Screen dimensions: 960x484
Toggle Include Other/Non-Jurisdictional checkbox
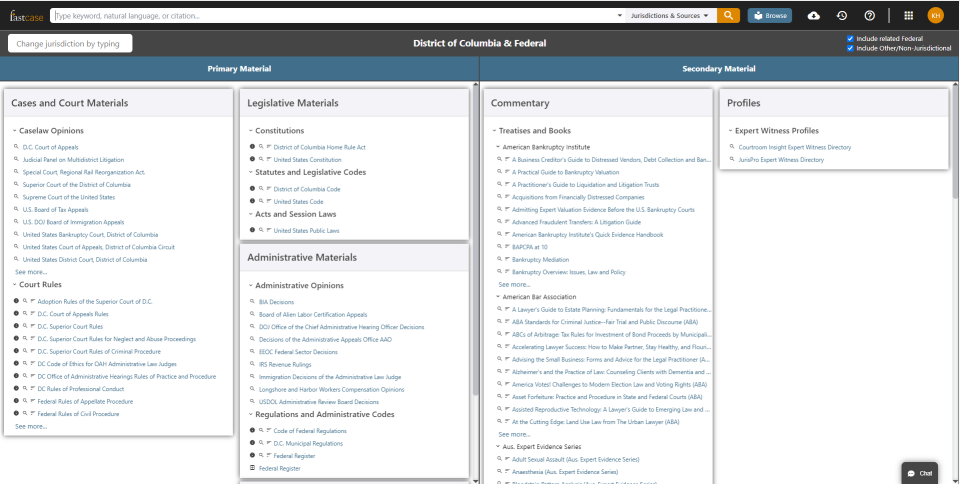pyautogui.click(x=850, y=48)
